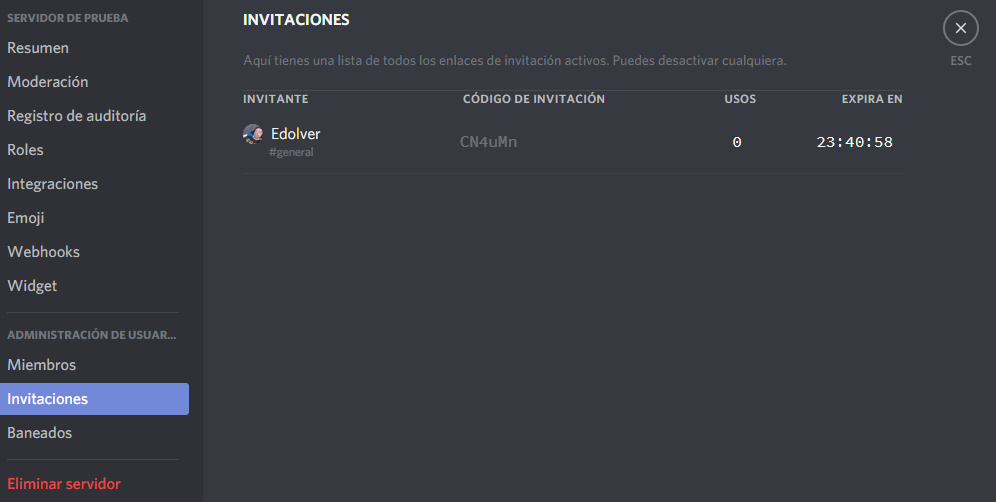Click the #general channel label
This screenshot has height=502, width=996.
[x=291, y=153]
